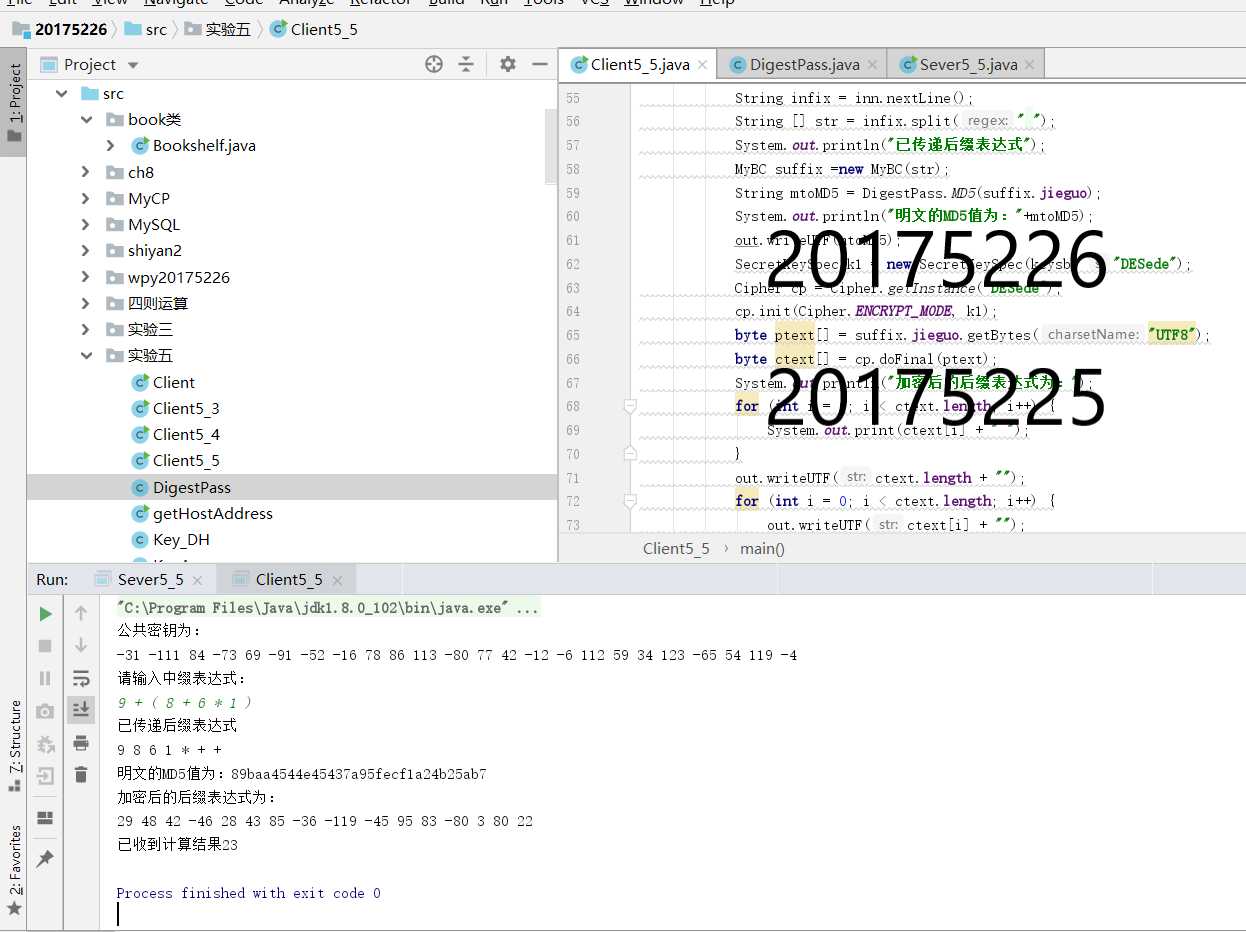Expand the ch8 folder
The height and width of the screenshot is (932, 1246).
point(86,172)
